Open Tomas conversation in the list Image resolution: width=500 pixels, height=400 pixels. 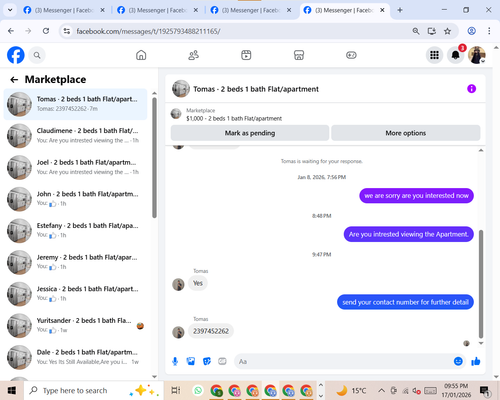(75, 104)
